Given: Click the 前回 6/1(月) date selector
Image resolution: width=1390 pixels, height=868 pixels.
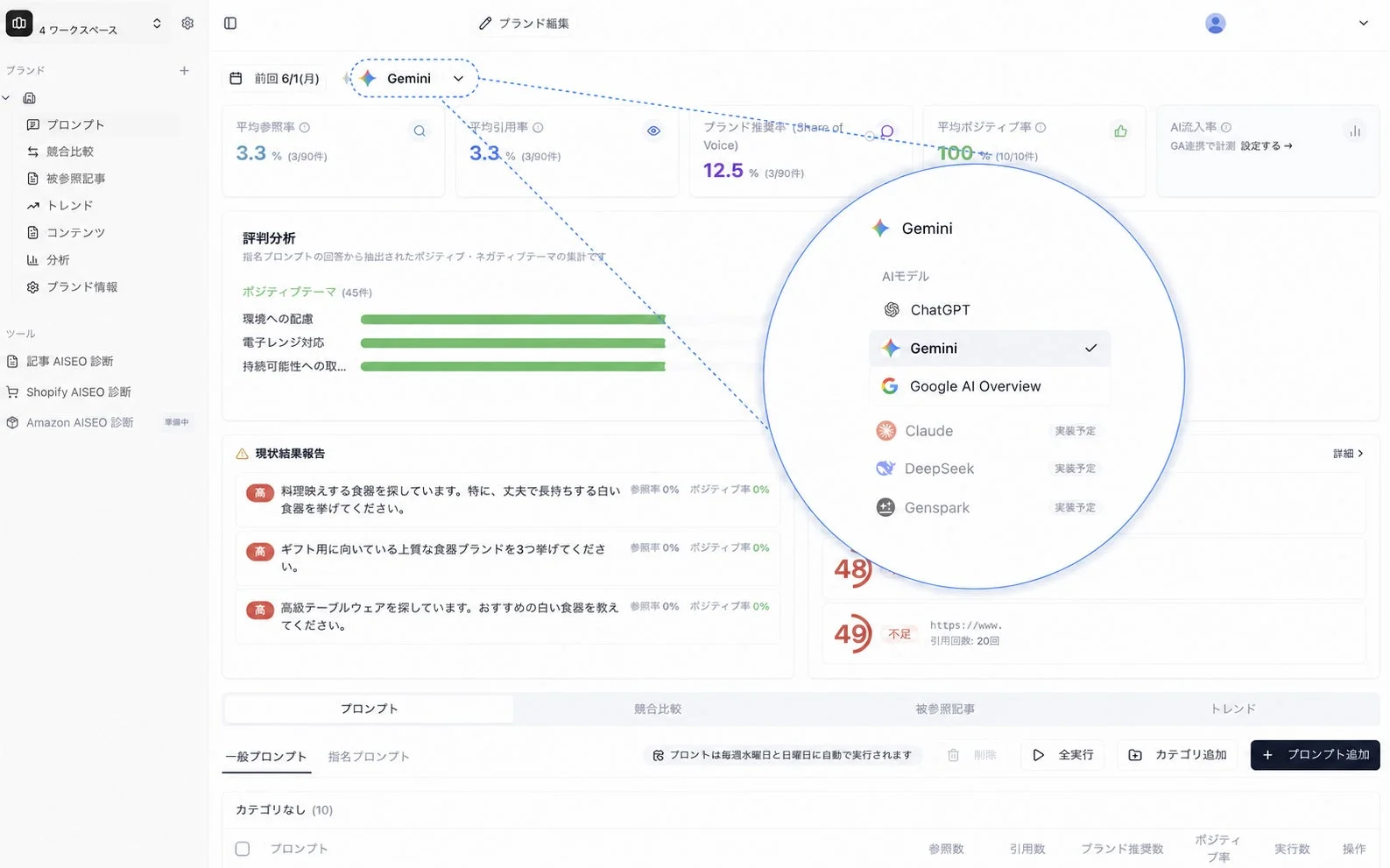Looking at the screenshot, I should coord(275,79).
